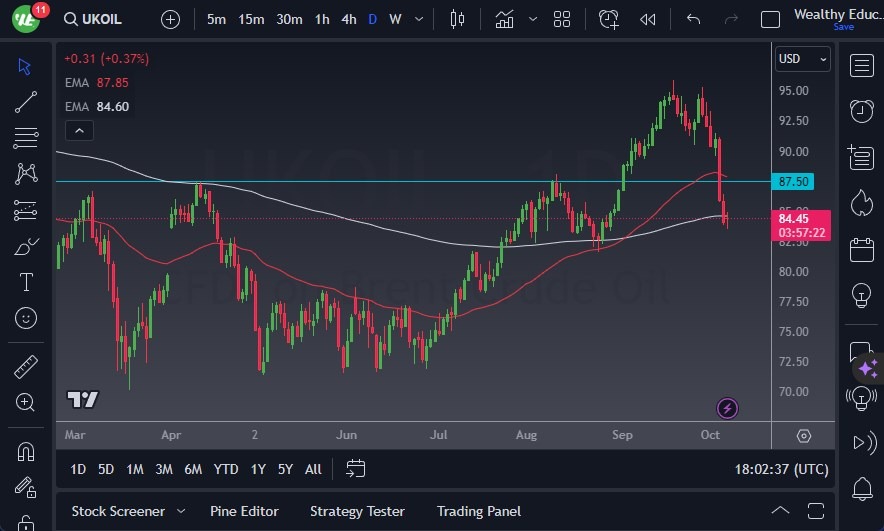Open the alerts alarm clock panel
The height and width of the screenshot is (531, 884).
[860, 110]
